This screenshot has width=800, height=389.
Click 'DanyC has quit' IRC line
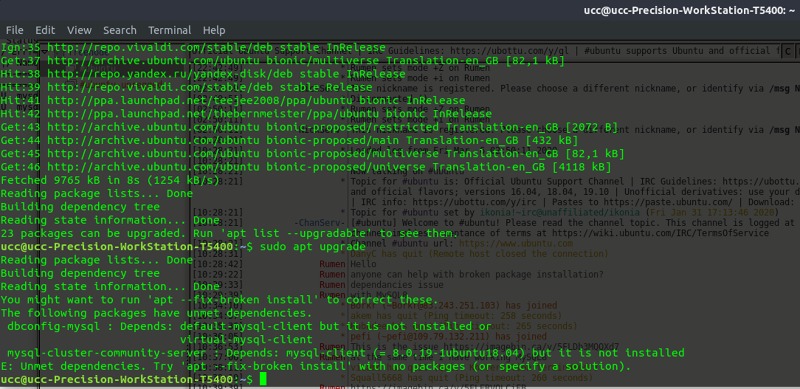tap(479, 254)
